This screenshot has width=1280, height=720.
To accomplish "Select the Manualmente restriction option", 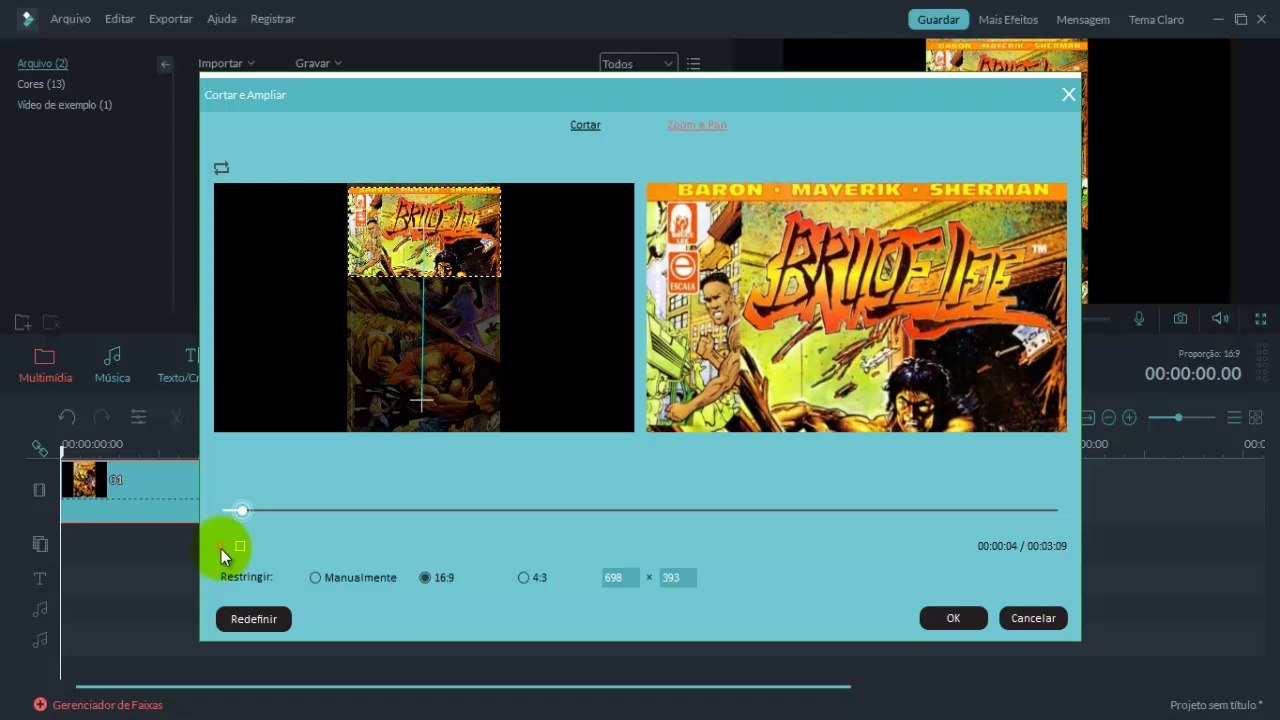I will (353, 577).
